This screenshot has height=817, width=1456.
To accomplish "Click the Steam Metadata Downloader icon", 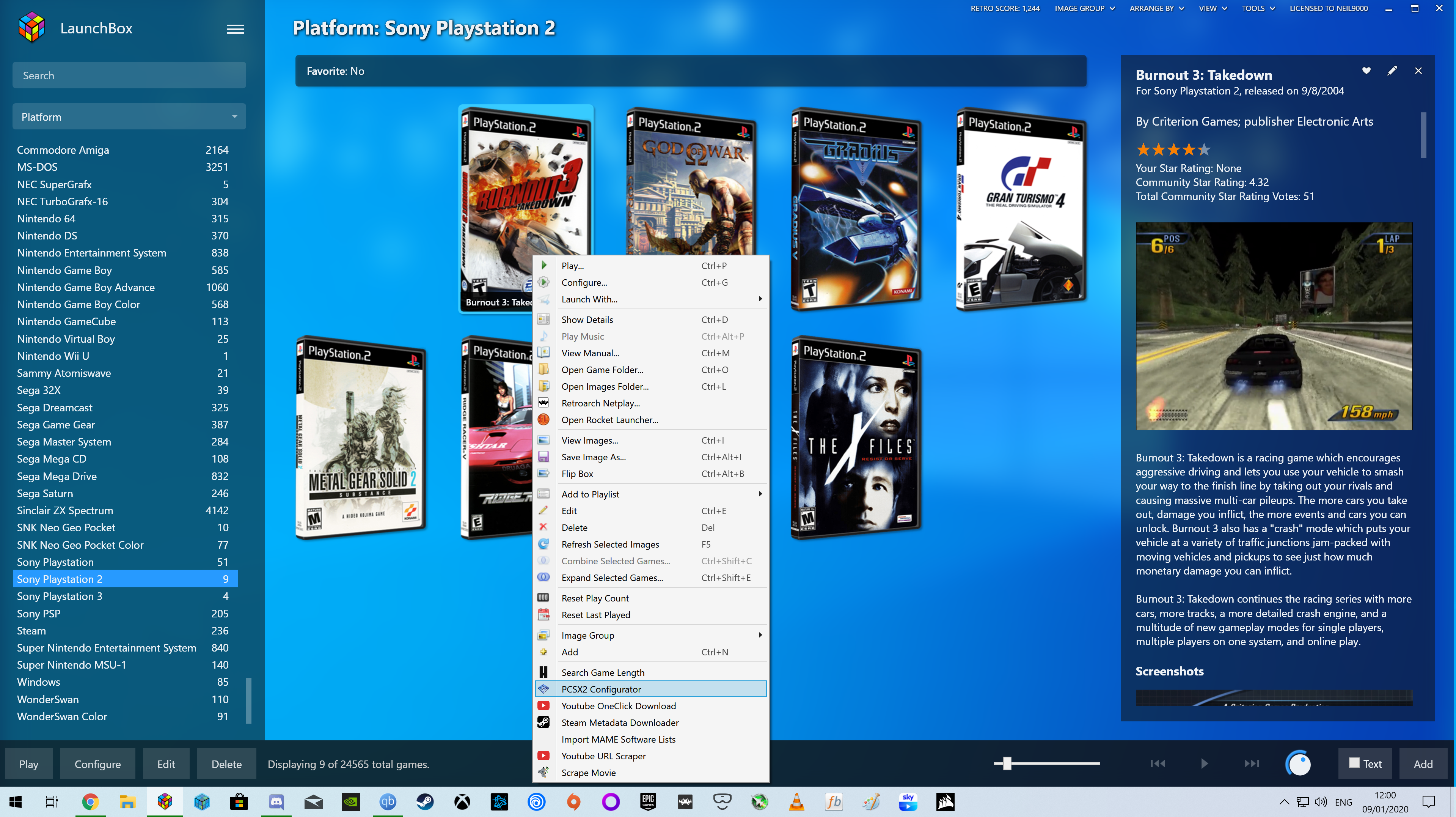I will coord(543,722).
